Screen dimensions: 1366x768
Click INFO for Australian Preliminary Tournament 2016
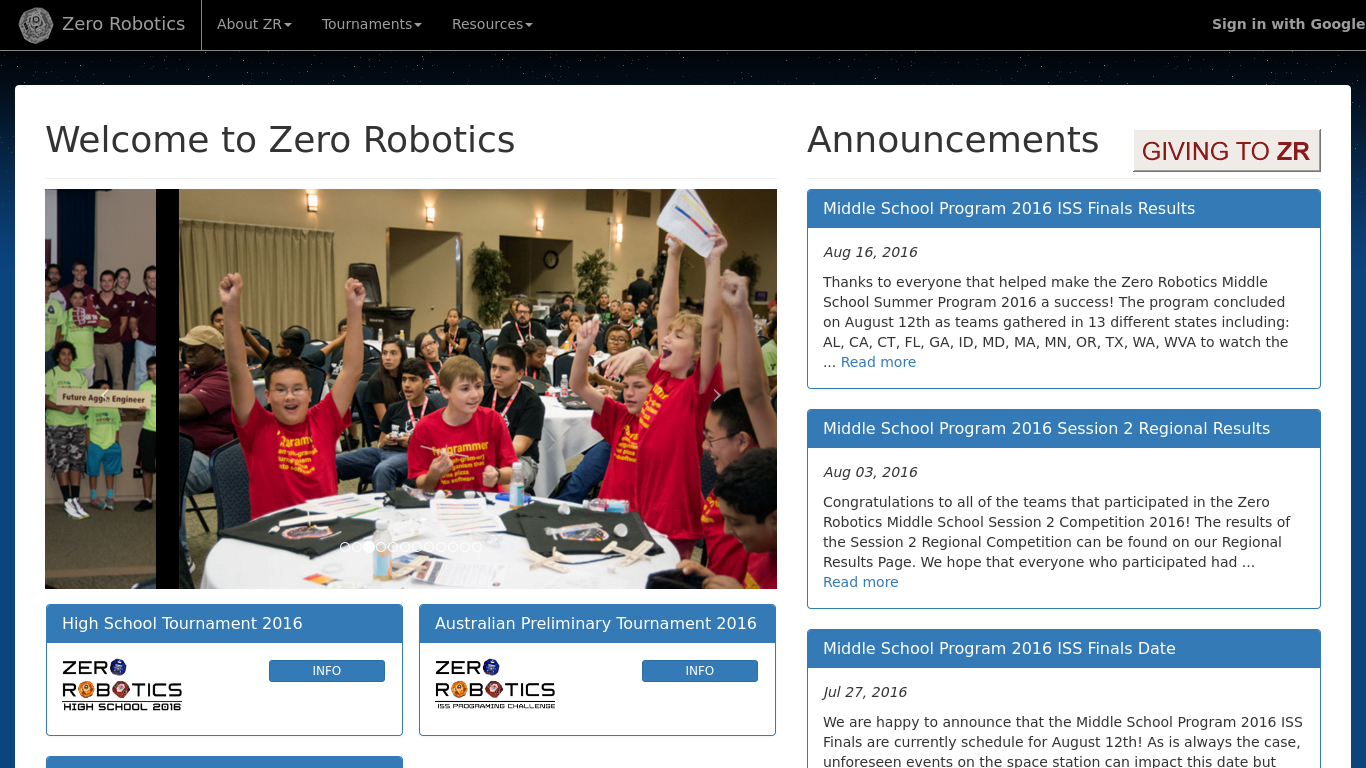coord(699,670)
